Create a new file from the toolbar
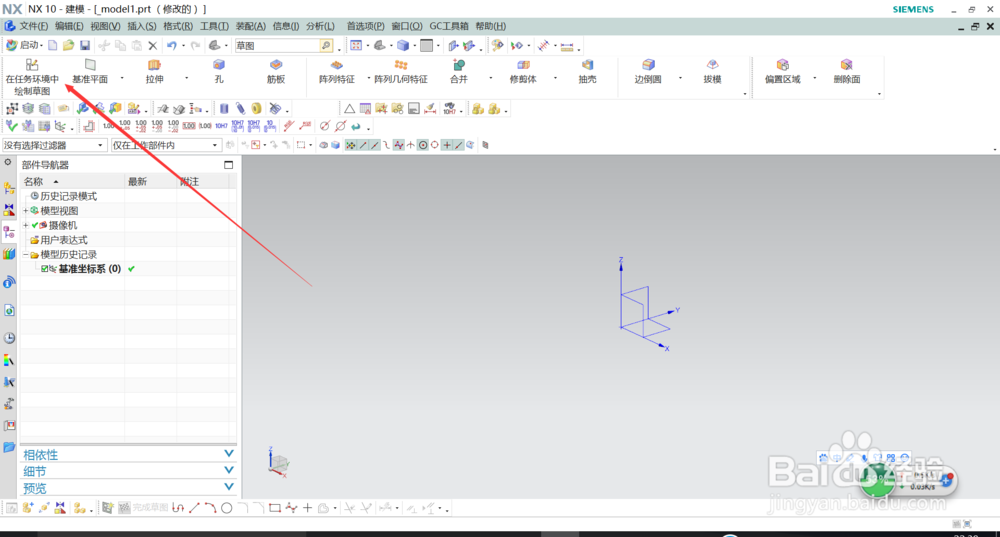 click(53, 45)
